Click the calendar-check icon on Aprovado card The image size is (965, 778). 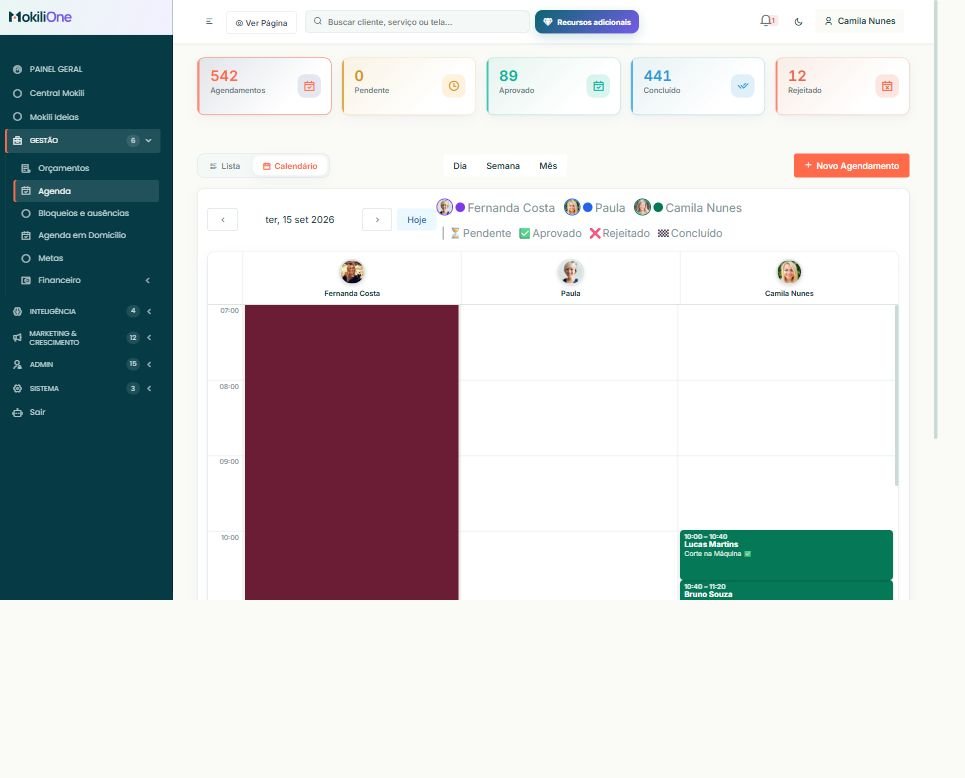coord(598,86)
